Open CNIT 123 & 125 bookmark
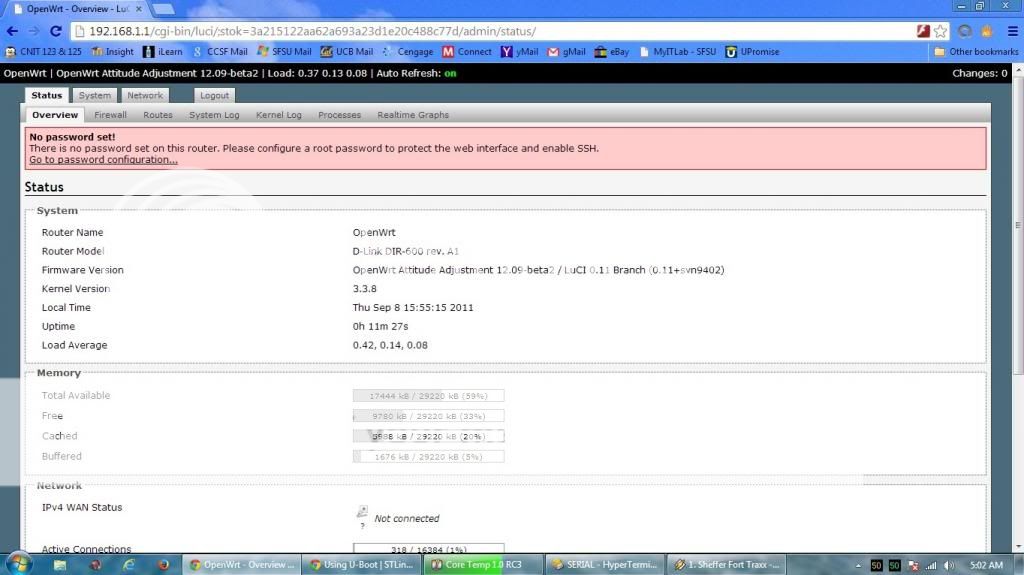1024x575 pixels. coord(44,52)
